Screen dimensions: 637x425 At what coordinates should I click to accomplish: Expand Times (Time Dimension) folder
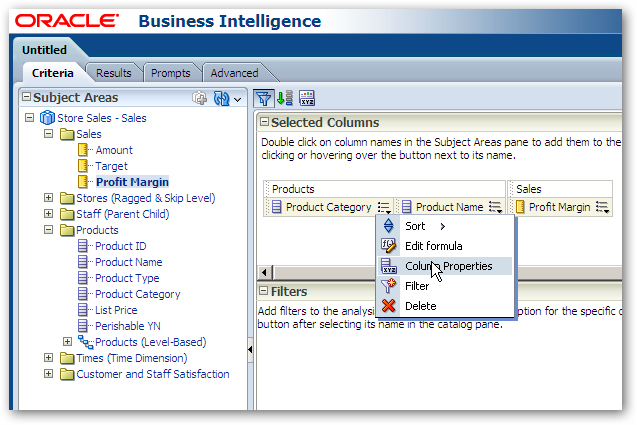tap(48, 358)
